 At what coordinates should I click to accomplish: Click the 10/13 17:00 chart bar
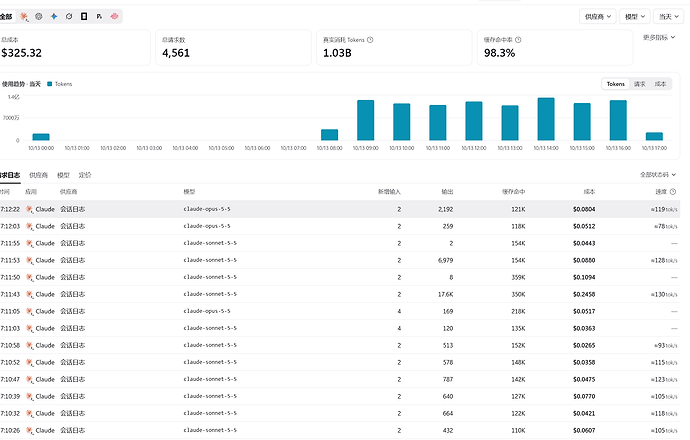[654, 136]
